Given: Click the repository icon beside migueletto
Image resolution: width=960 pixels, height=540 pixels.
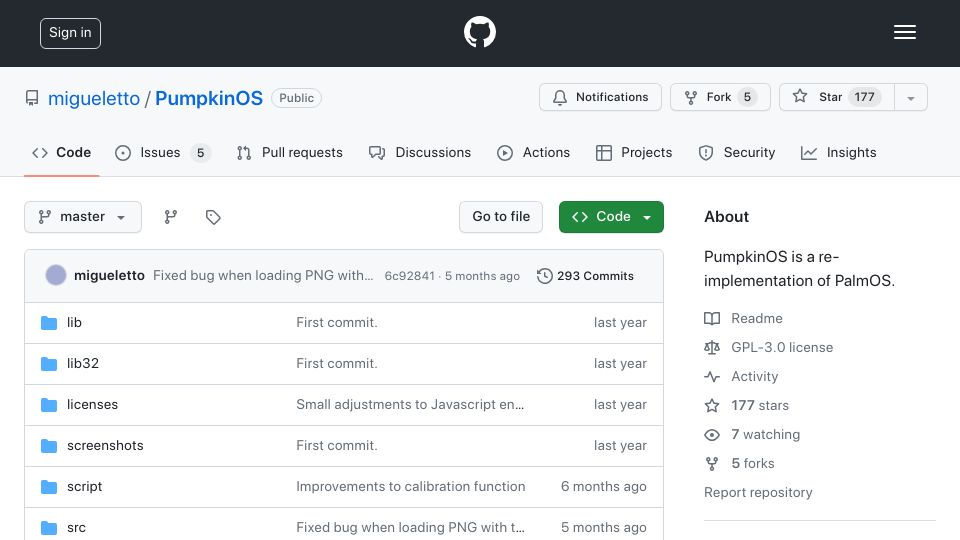Looking at the screenshot, I should pos(32,98).
